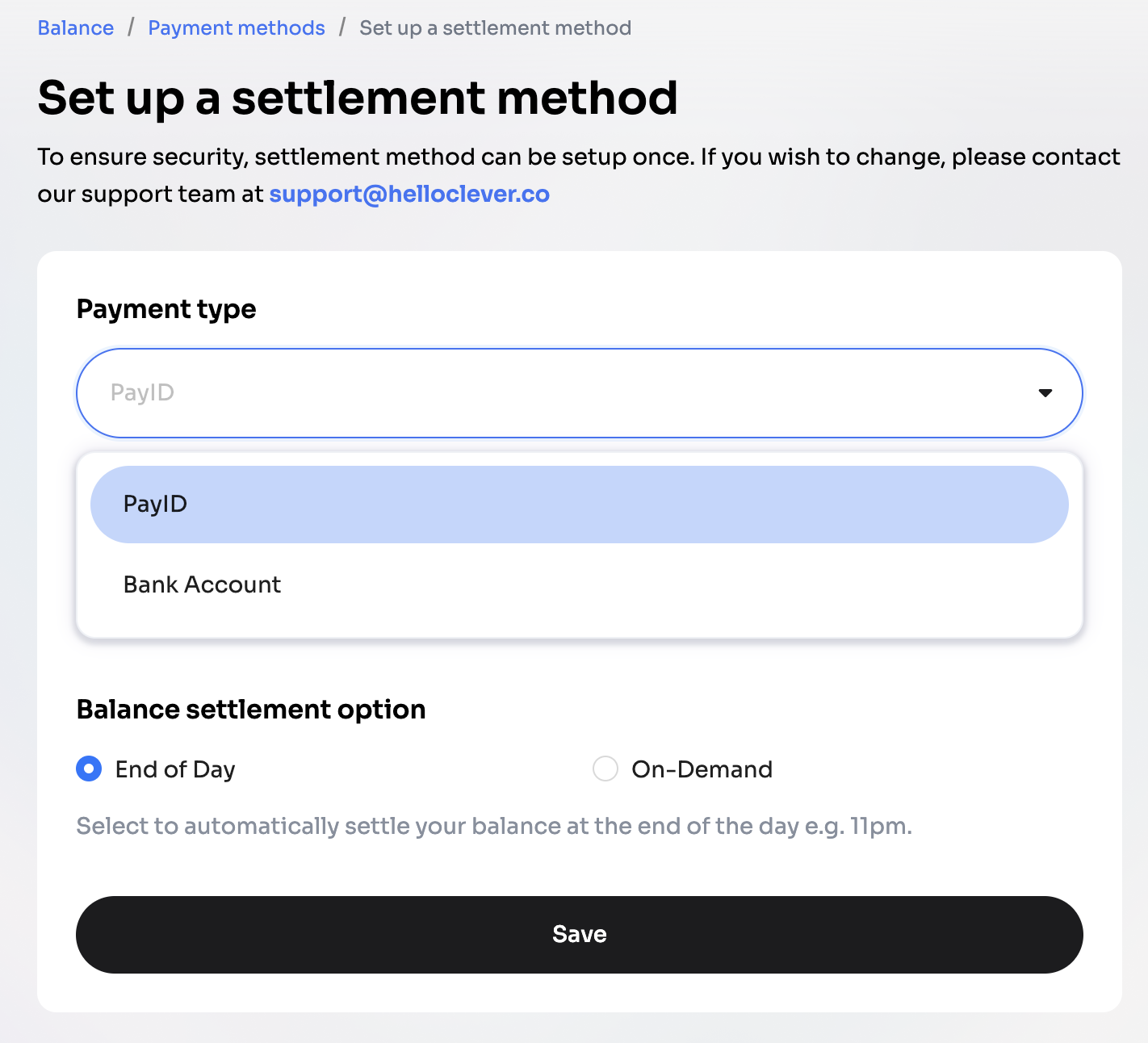The image size is (1148, 1043).
Task: Click the "Balance settlement option" heading
Action: coord(251,710)
